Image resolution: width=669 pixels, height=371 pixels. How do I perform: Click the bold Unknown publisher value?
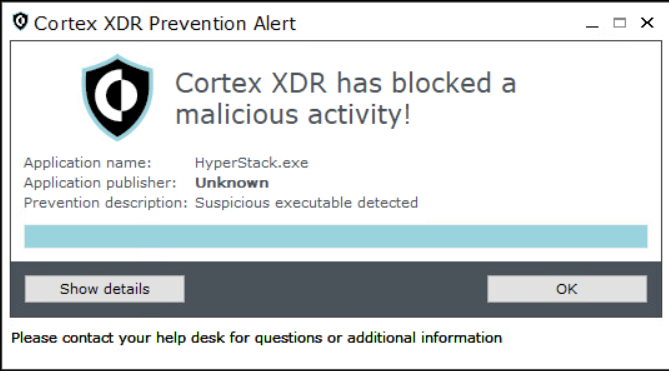[232, 183]
